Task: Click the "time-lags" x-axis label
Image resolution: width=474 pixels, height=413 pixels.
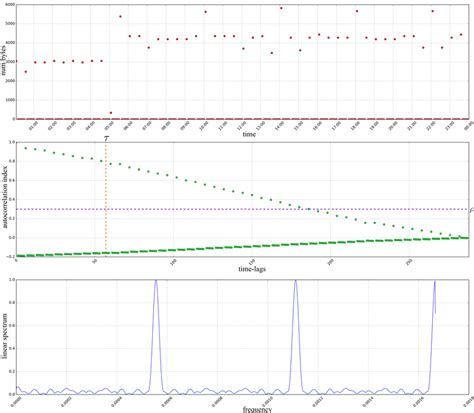Action: coord(252,269)
